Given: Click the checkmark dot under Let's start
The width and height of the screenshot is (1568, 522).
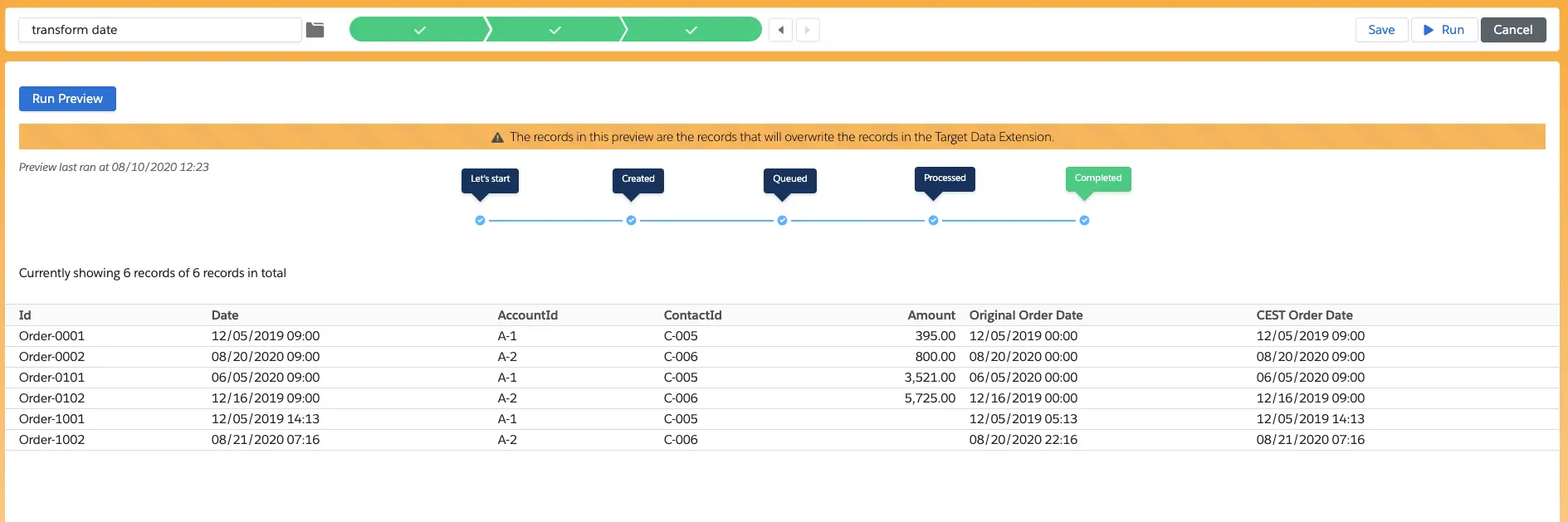Looking at the screenshot, I should [480, 221].
